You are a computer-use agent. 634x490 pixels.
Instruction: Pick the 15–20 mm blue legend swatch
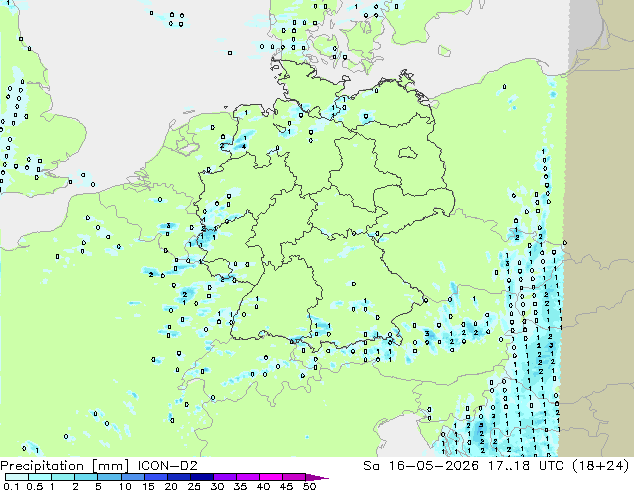point(155,477)
